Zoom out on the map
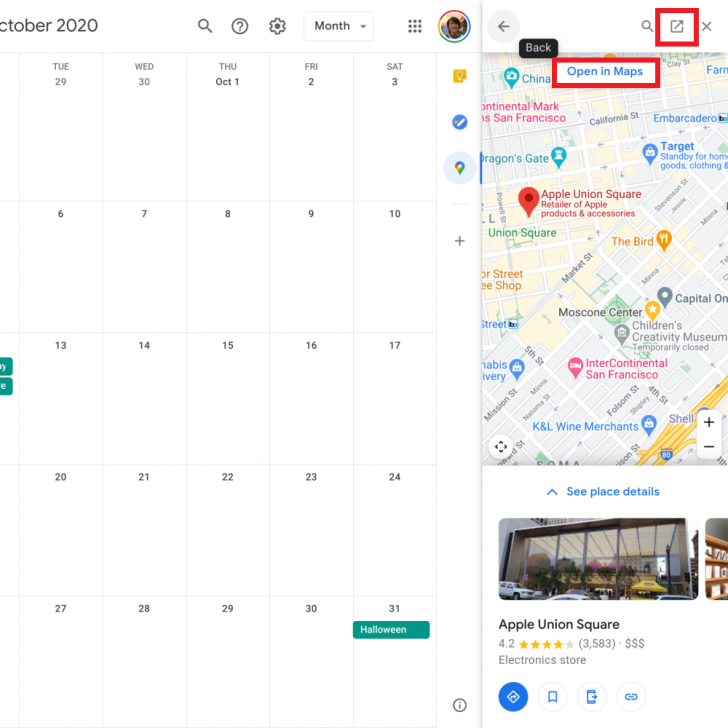Viewport: 728px width, 728px height. pos(709,447)
